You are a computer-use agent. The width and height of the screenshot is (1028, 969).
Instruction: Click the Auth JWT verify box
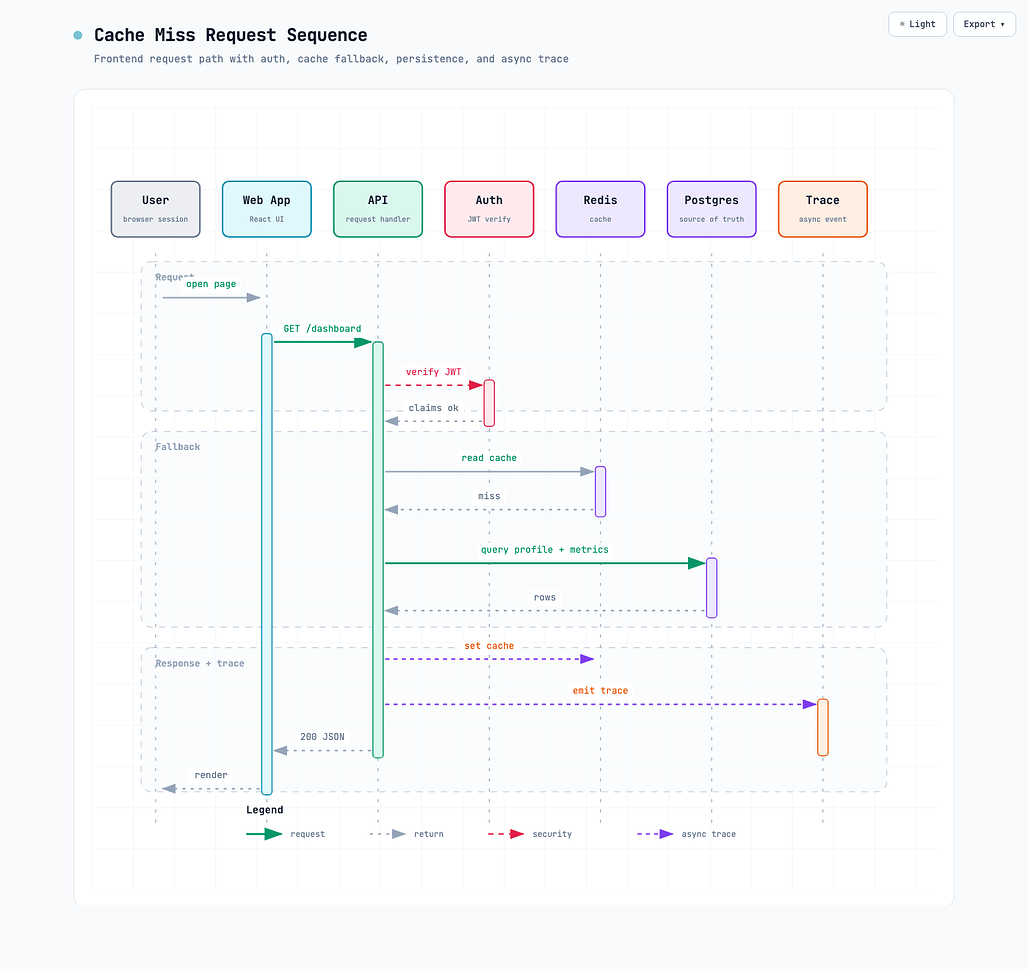(489, 209)
